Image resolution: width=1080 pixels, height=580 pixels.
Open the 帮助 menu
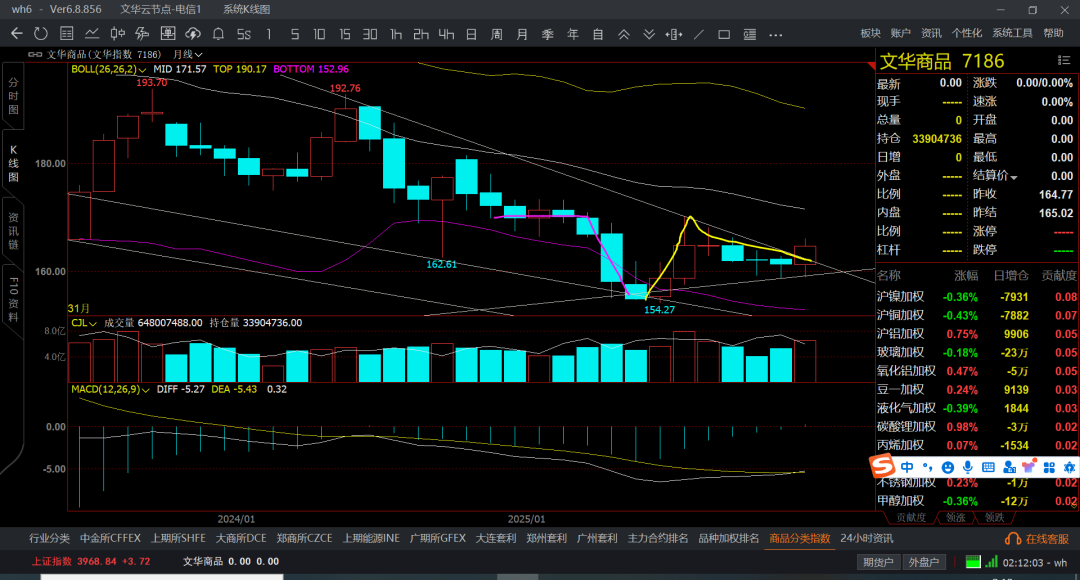1053,33
